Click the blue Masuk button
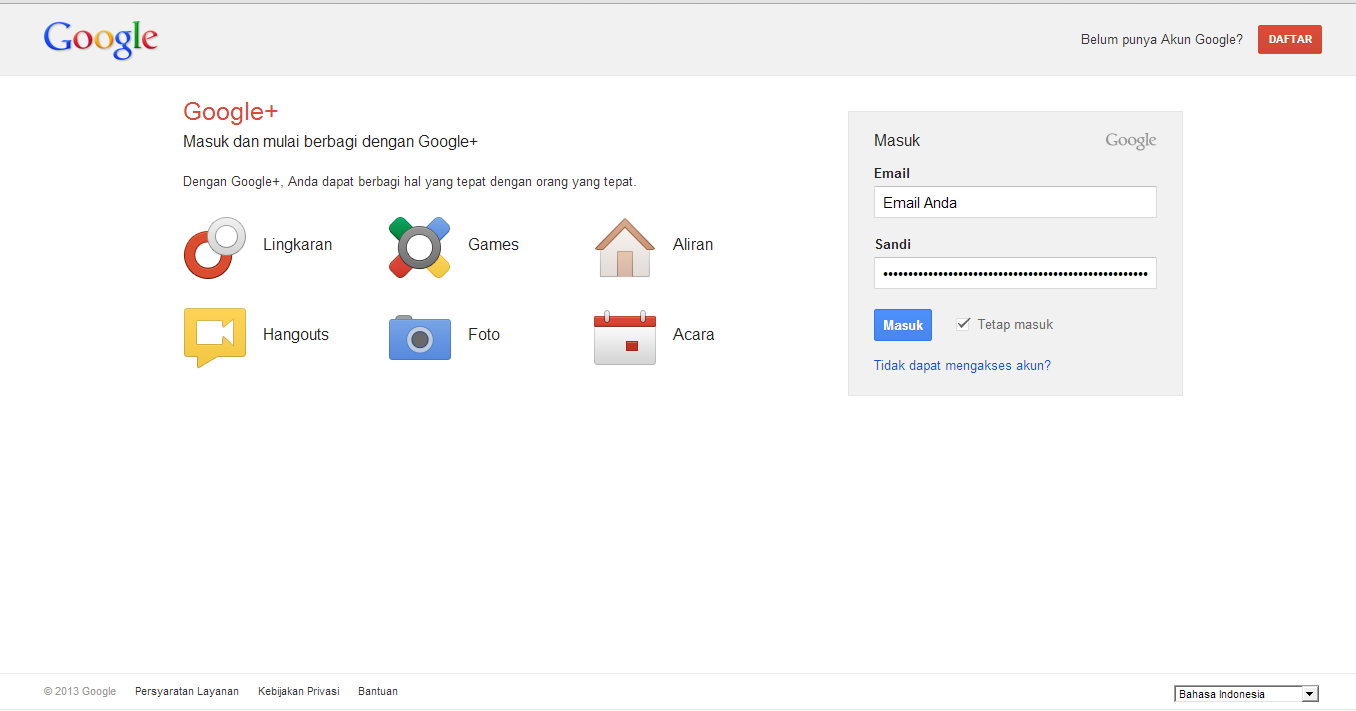Image resolution: width=1356 pixels, height=711 pixels. tap(903, 325)
